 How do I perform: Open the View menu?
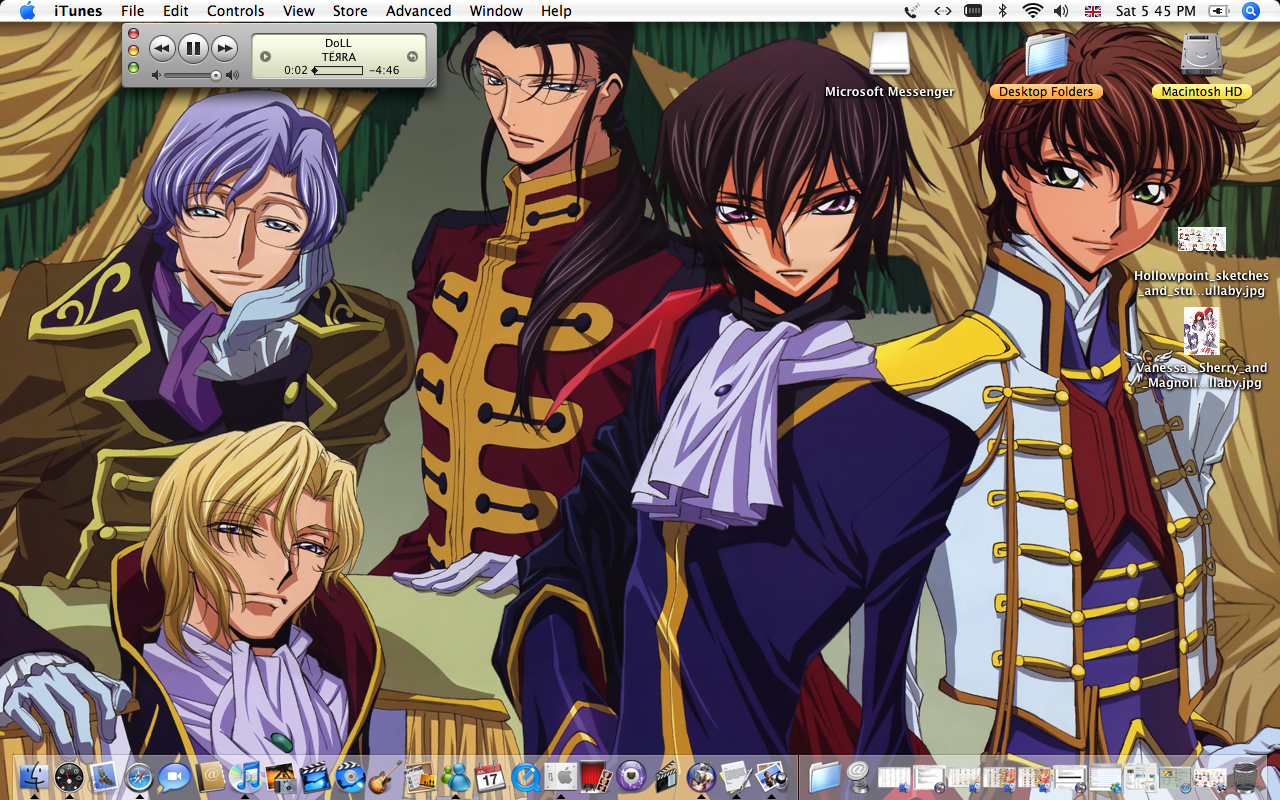point(299,11)
